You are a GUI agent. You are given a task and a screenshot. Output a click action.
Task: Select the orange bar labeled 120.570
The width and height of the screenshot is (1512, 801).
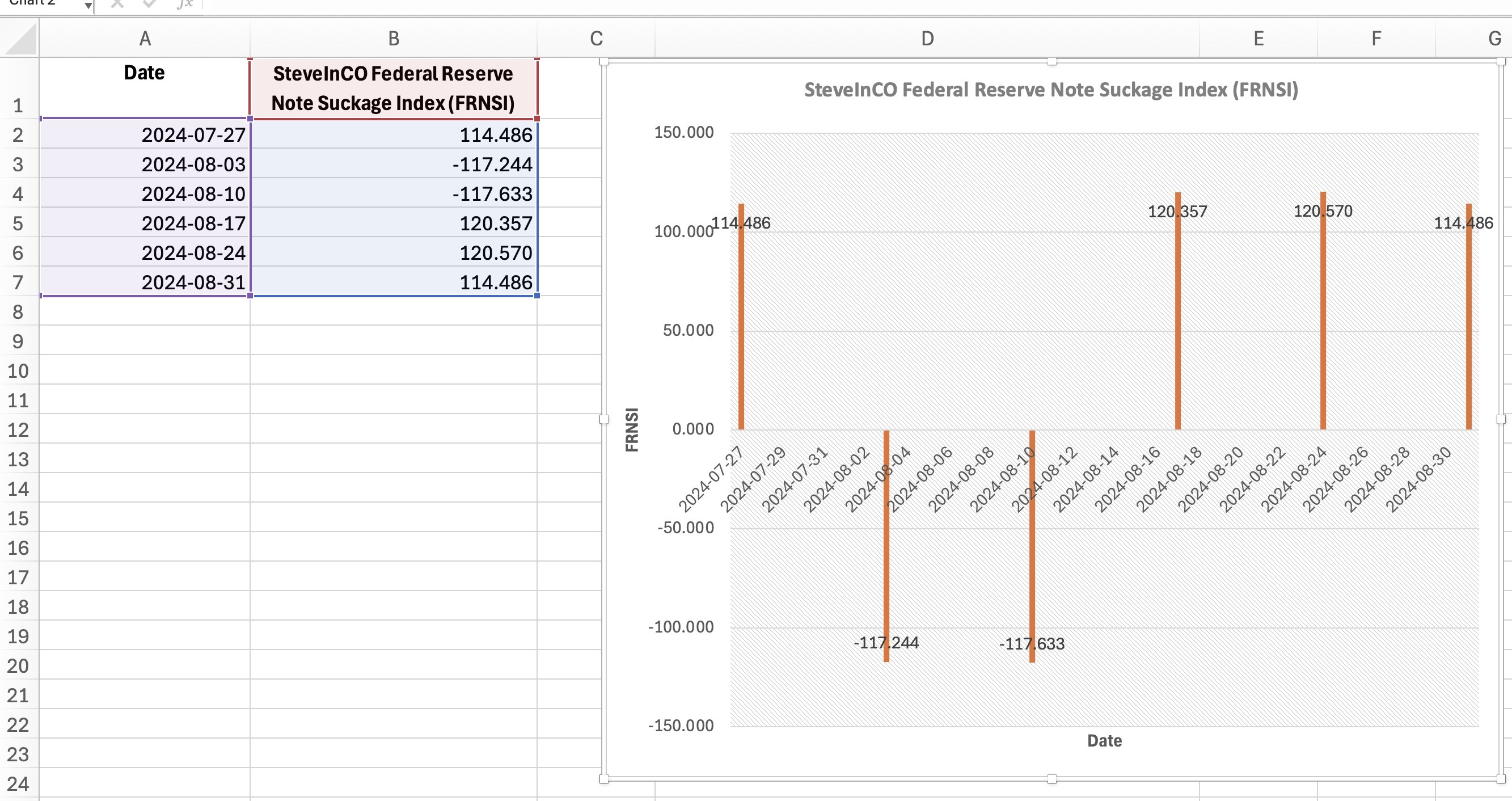tap(1323, 311)
